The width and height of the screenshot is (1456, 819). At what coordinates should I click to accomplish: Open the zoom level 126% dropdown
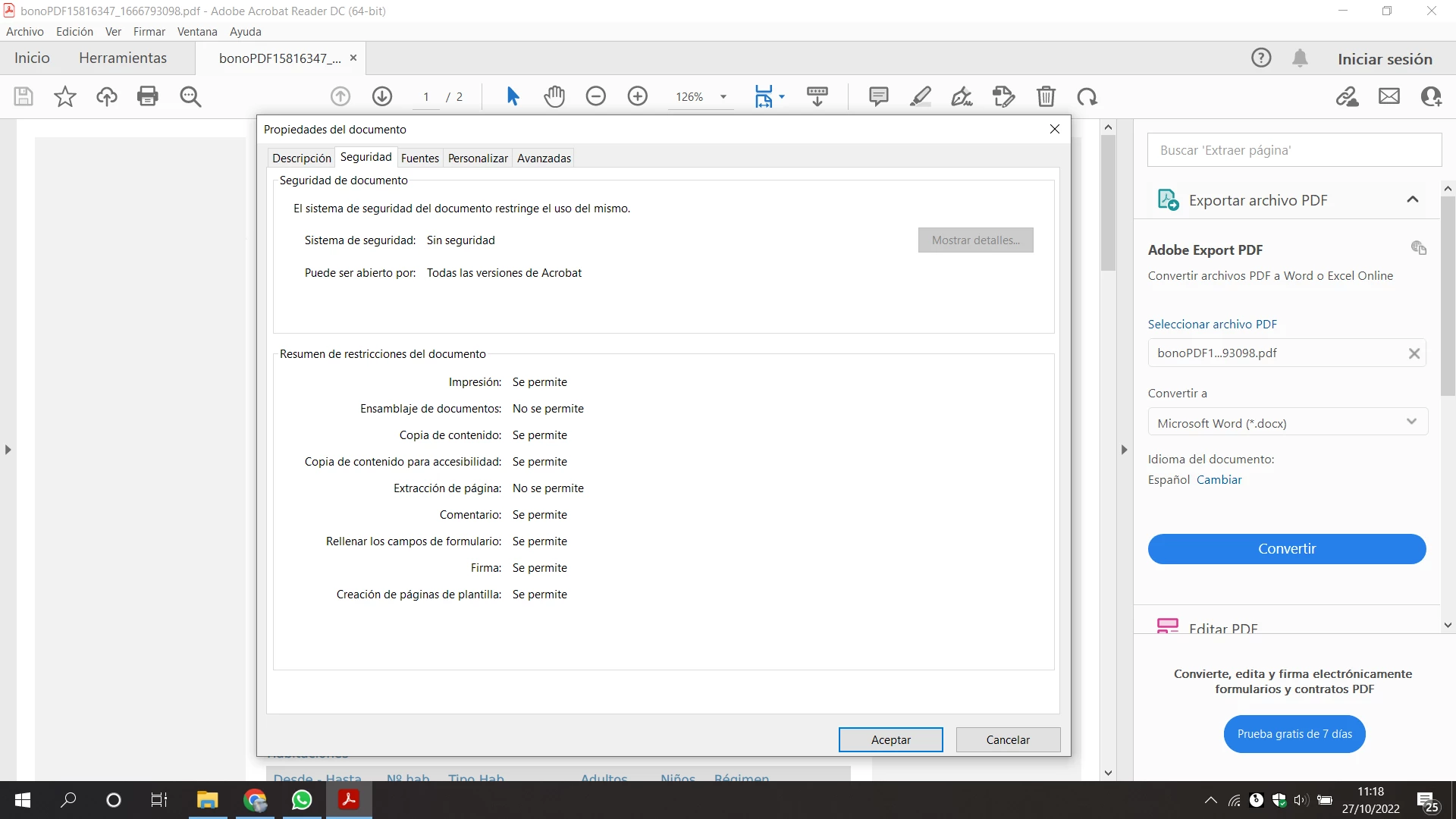coord(723,97)
